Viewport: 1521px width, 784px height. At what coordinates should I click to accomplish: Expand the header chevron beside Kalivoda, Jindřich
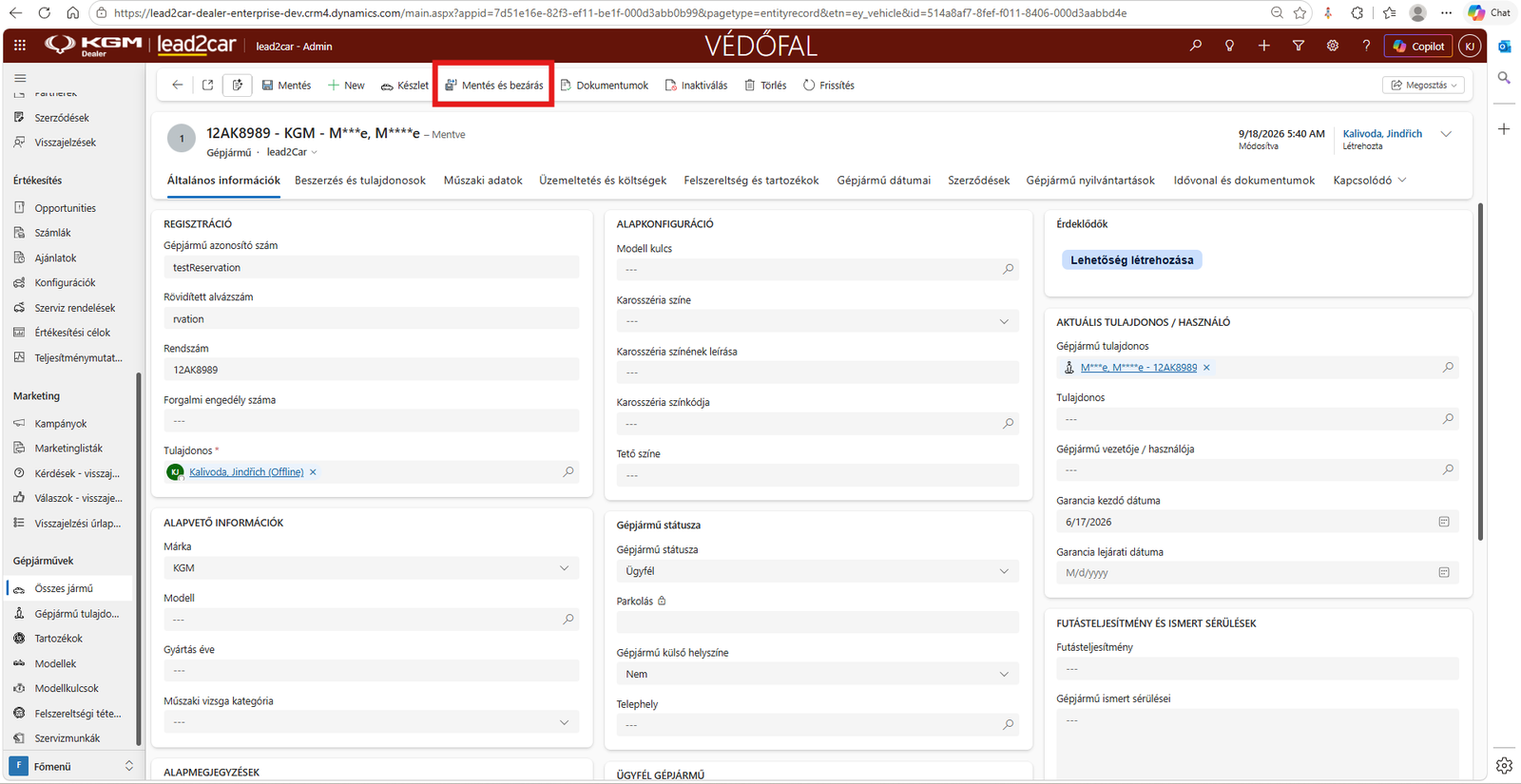(1446, 134)
